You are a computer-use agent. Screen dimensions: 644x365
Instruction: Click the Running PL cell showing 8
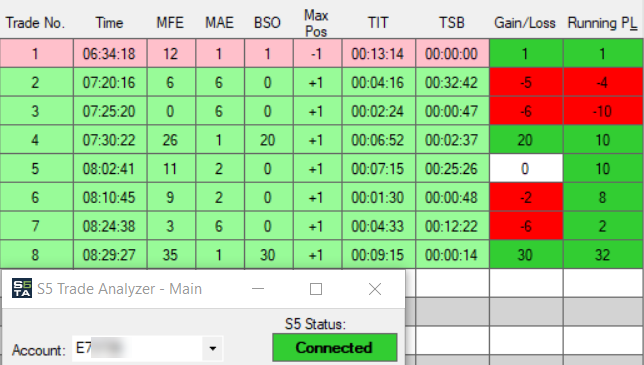[603, 197]
